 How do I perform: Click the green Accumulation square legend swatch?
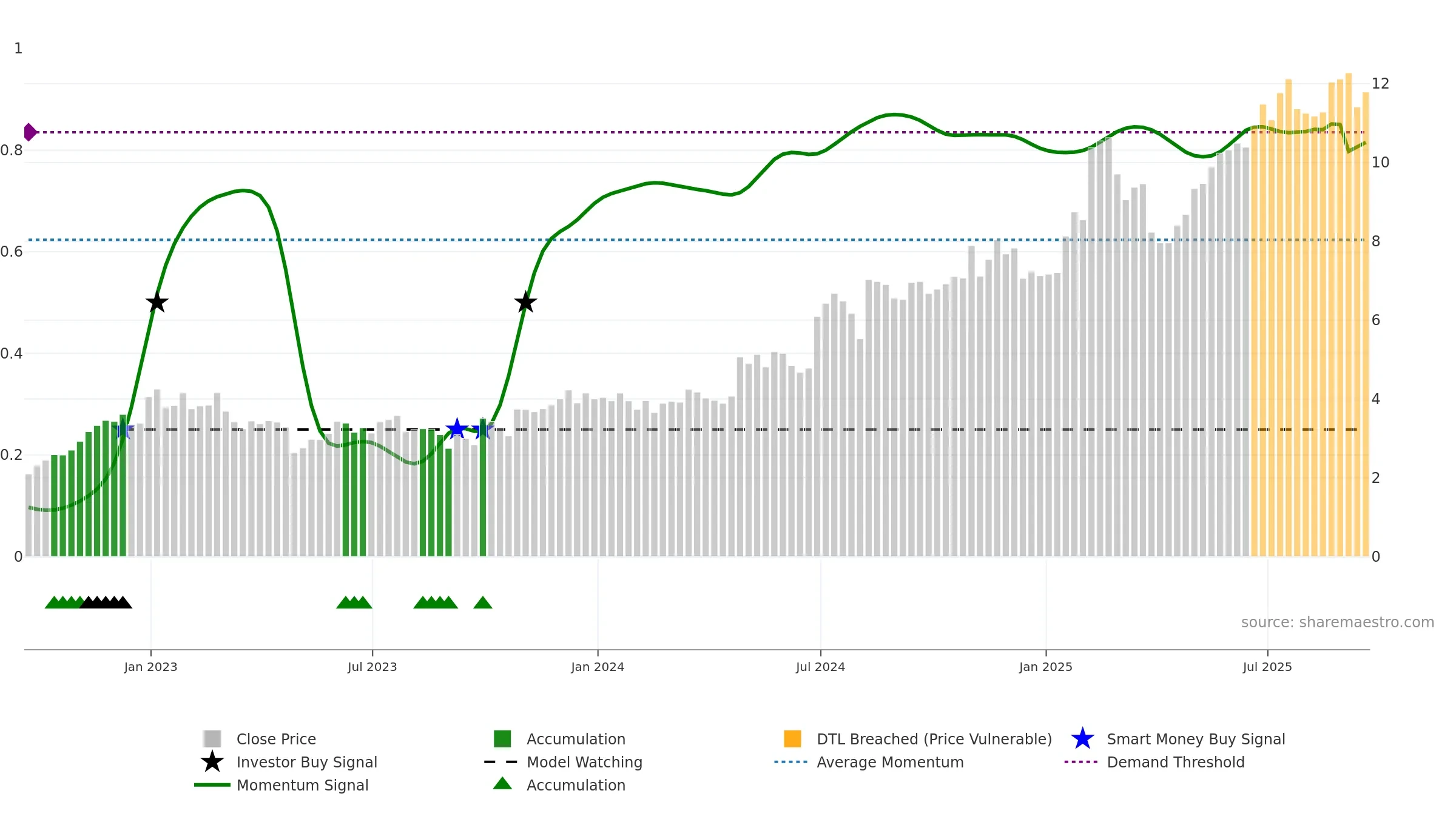tap(502, 739)
